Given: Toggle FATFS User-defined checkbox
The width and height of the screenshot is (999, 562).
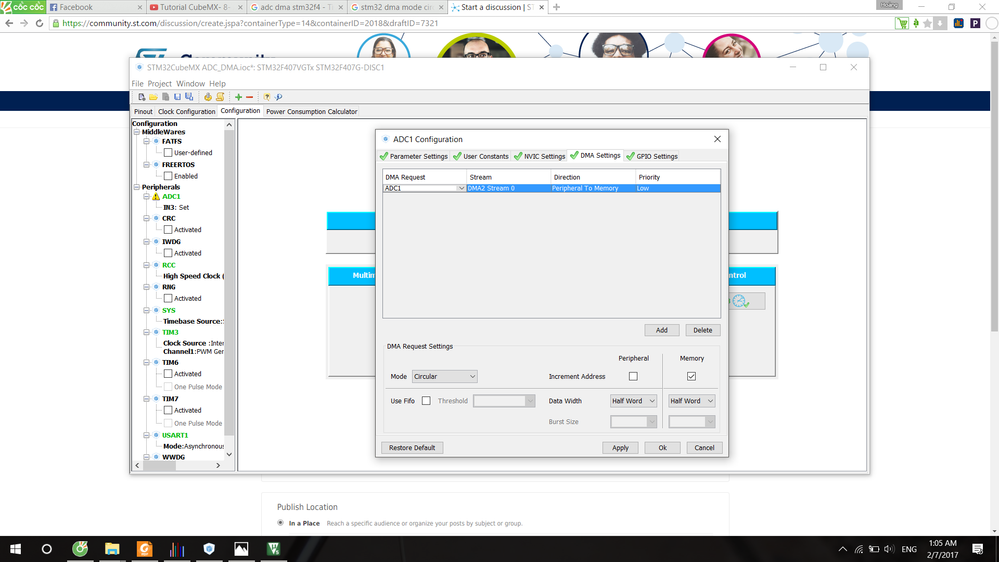Looking at the screenshot, I should click(x=168, y=152).
